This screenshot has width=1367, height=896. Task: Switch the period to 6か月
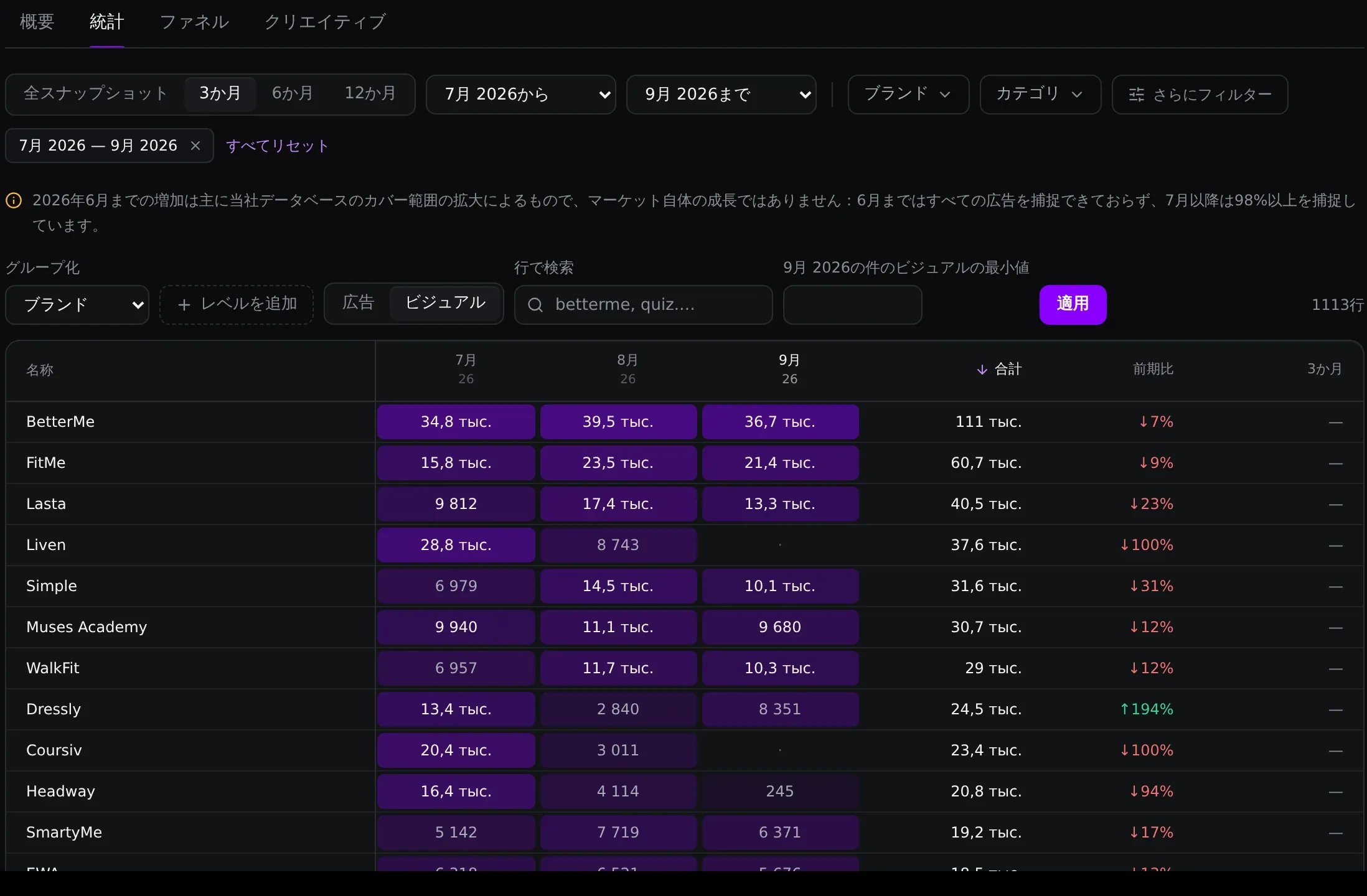(293, 94)
